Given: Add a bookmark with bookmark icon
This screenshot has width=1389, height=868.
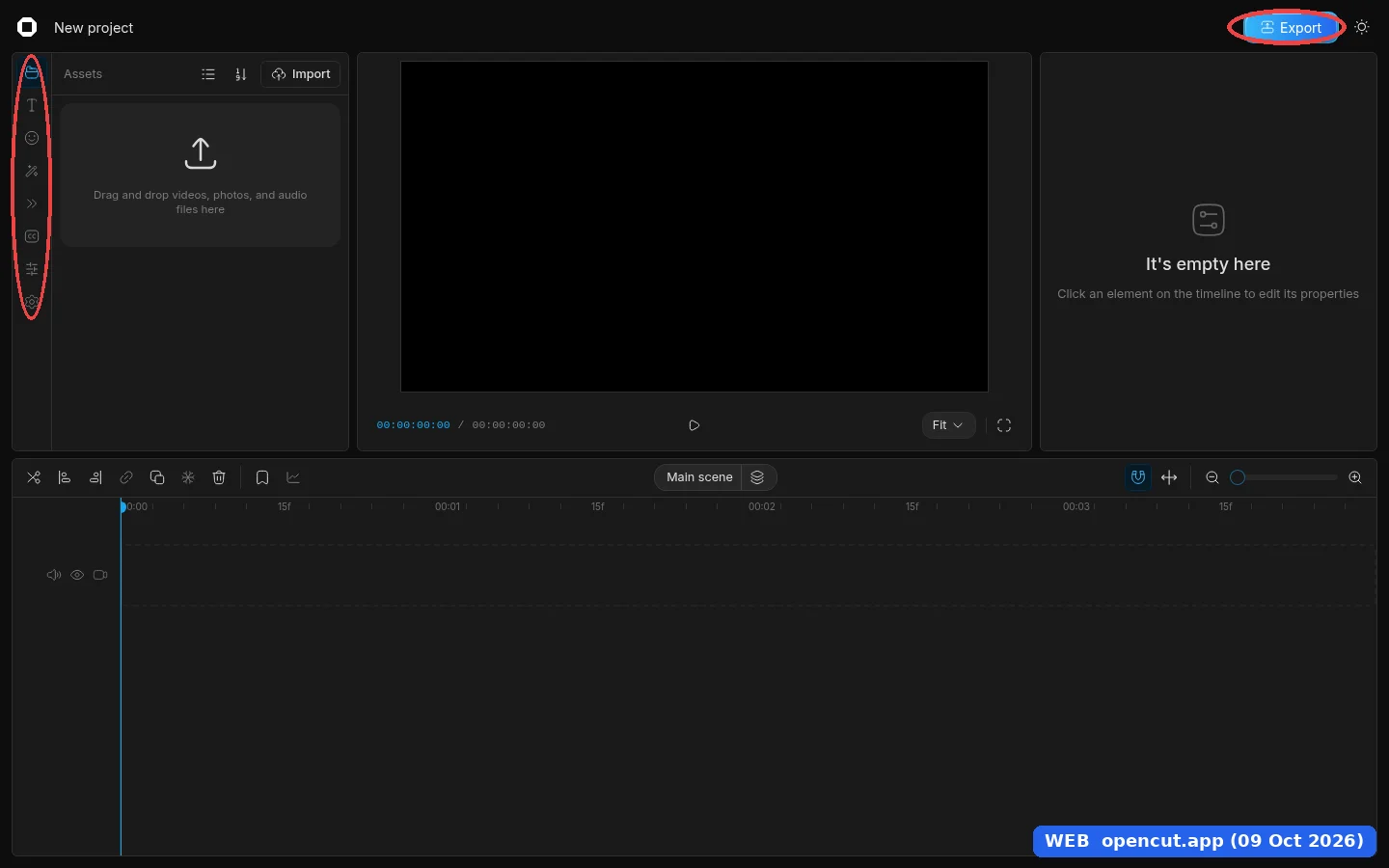Looking at the screenshot, I should click(262, 477).
